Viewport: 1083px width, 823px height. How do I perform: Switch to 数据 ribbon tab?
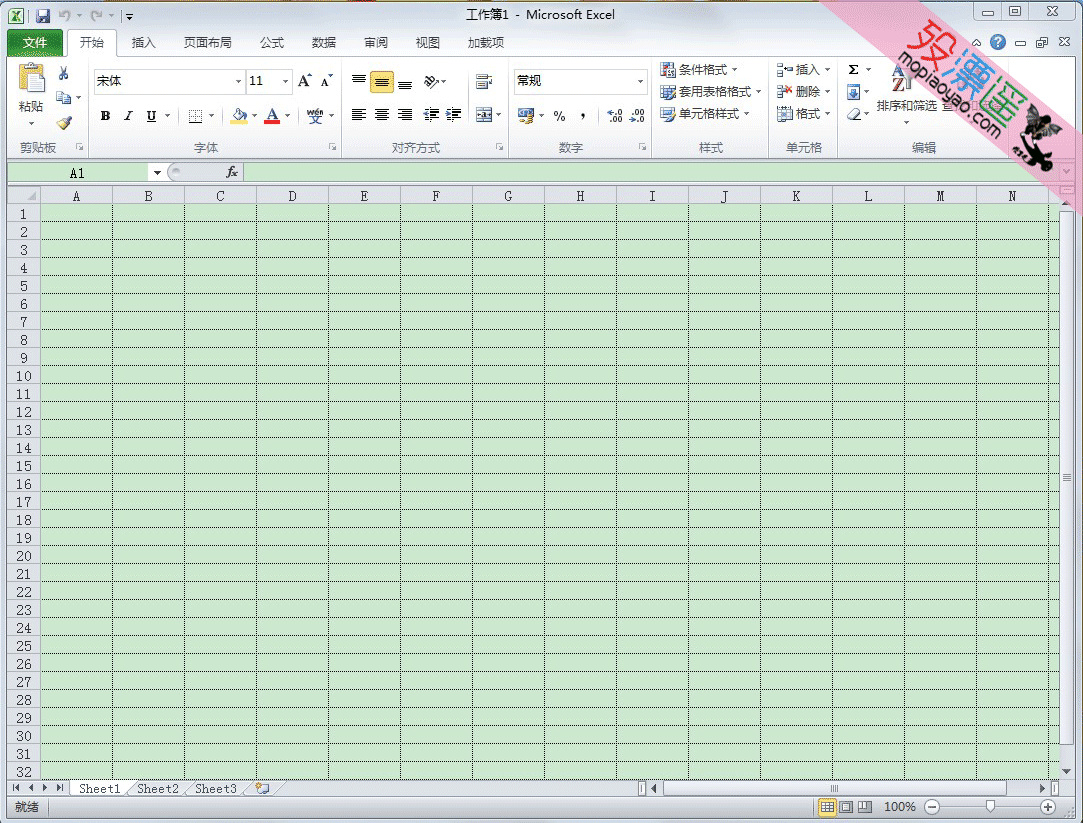coord(323,43)
